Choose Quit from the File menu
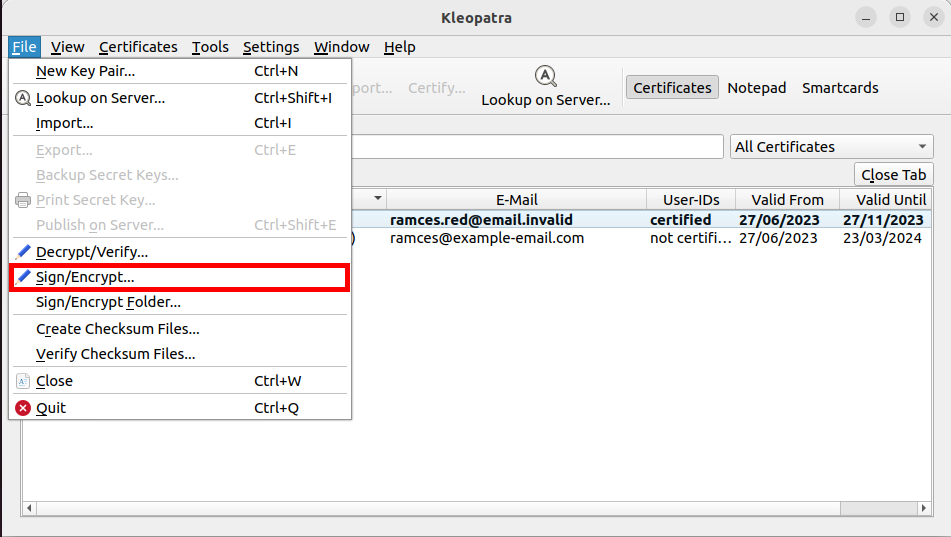The width and height of the screenshot is (951, 537). coord(180,408)
